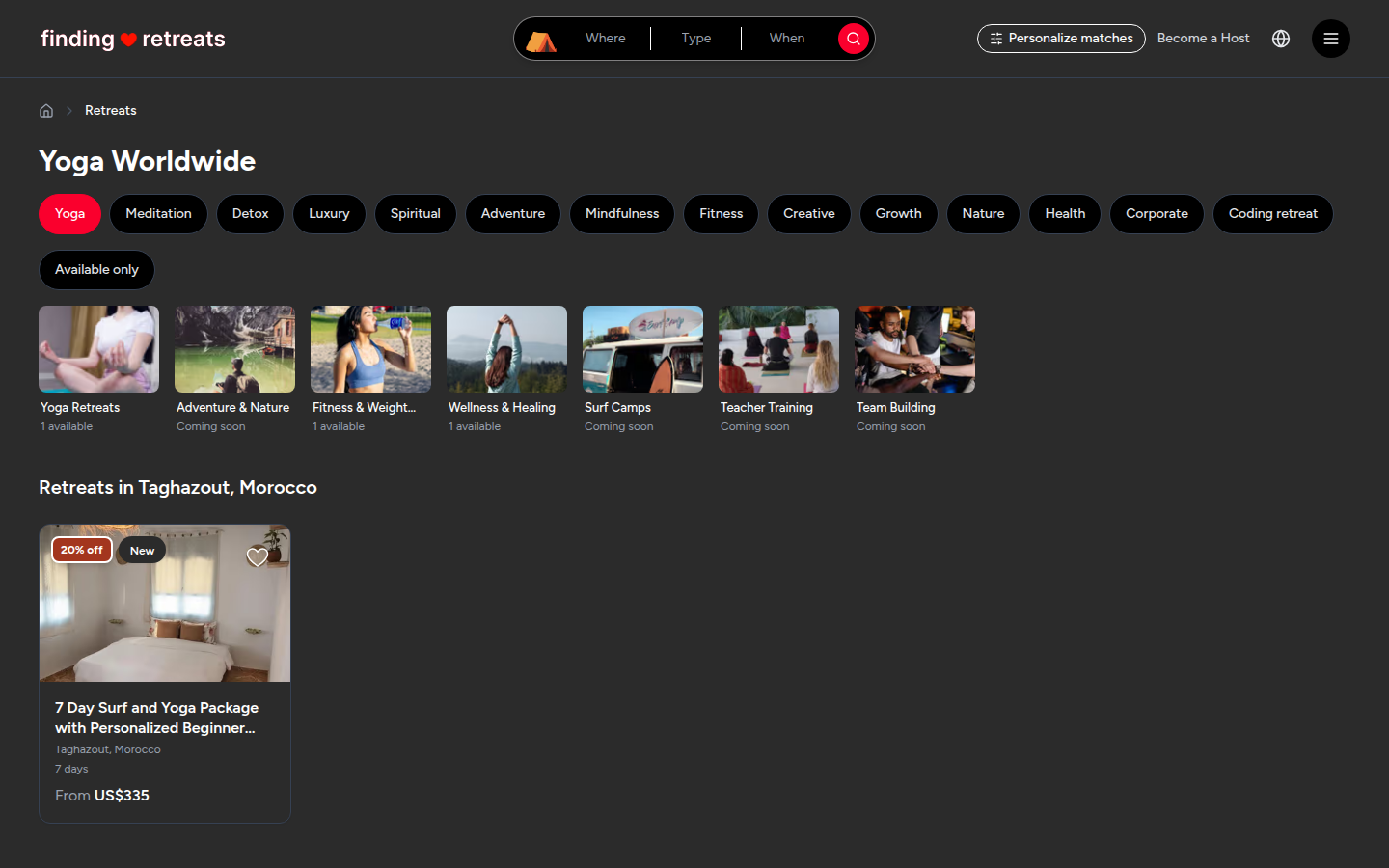Viewport: 1389px width, 868px height.
Task: Open the language globe selector
Action: 1281,39
